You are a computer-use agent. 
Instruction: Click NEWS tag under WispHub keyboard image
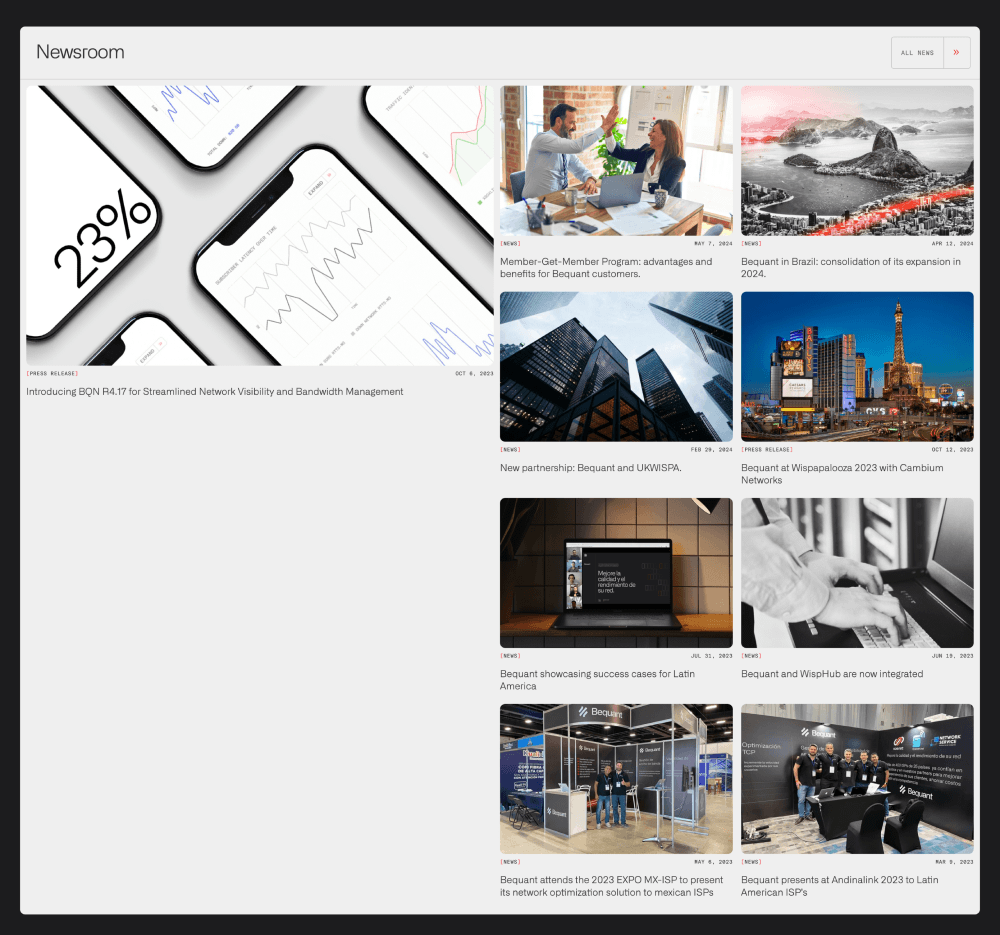click(x=751, y=656)
